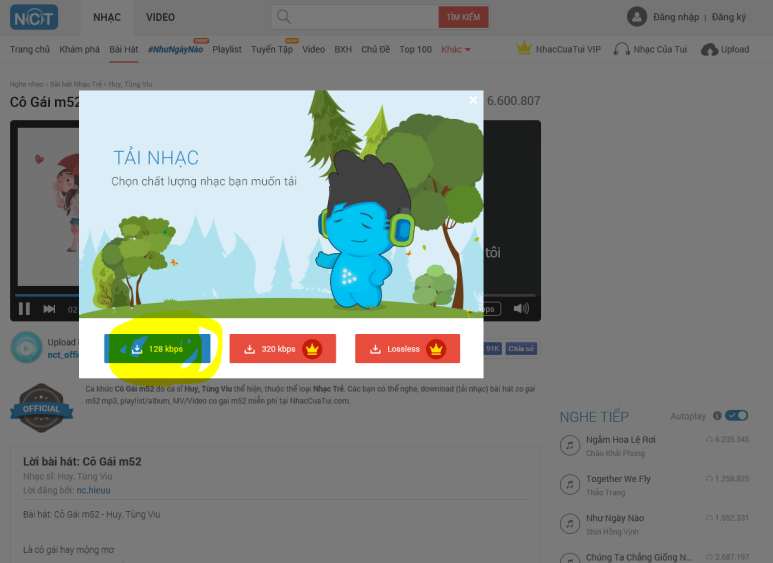Click the OFFICIAL badge
Image resolution: width=773 pixels, height=563 pixels.
pos(41,408)
